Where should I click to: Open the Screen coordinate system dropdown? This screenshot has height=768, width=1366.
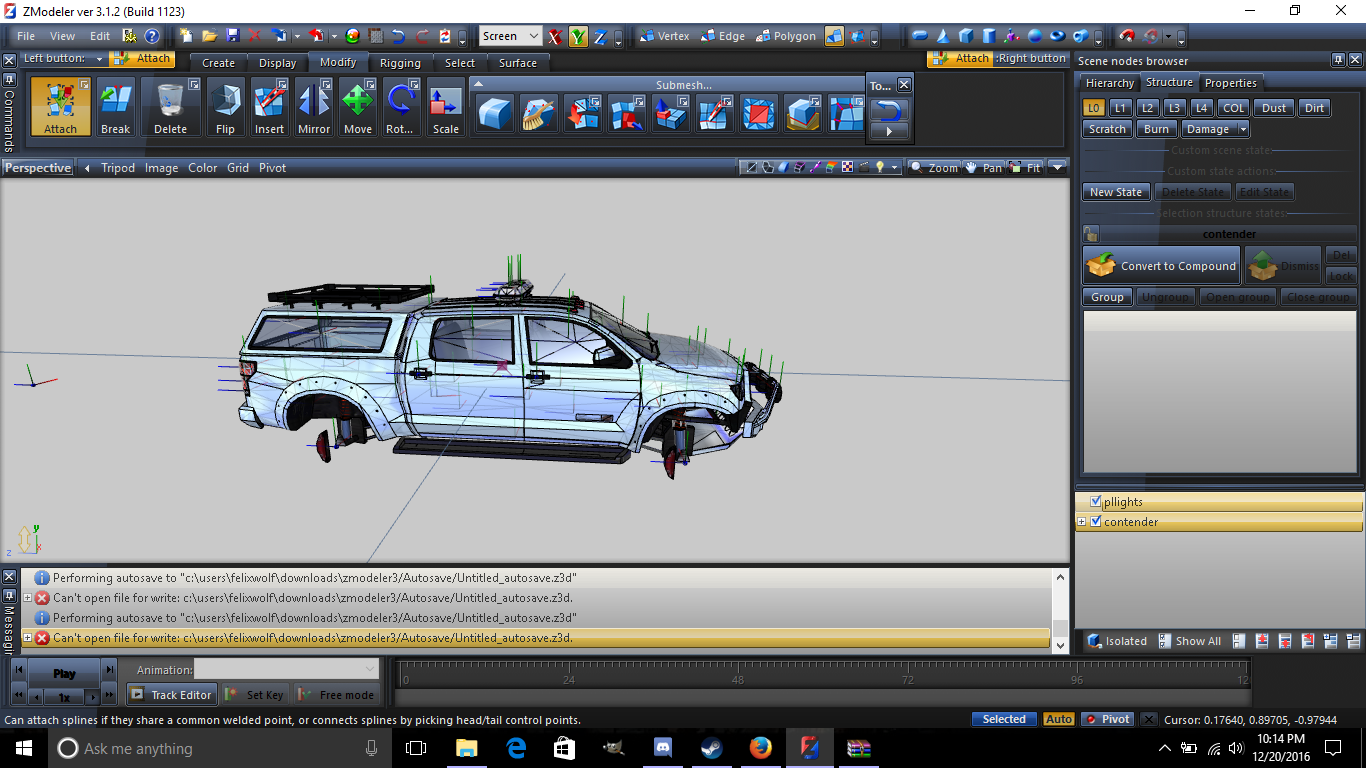tap(533, 36)
